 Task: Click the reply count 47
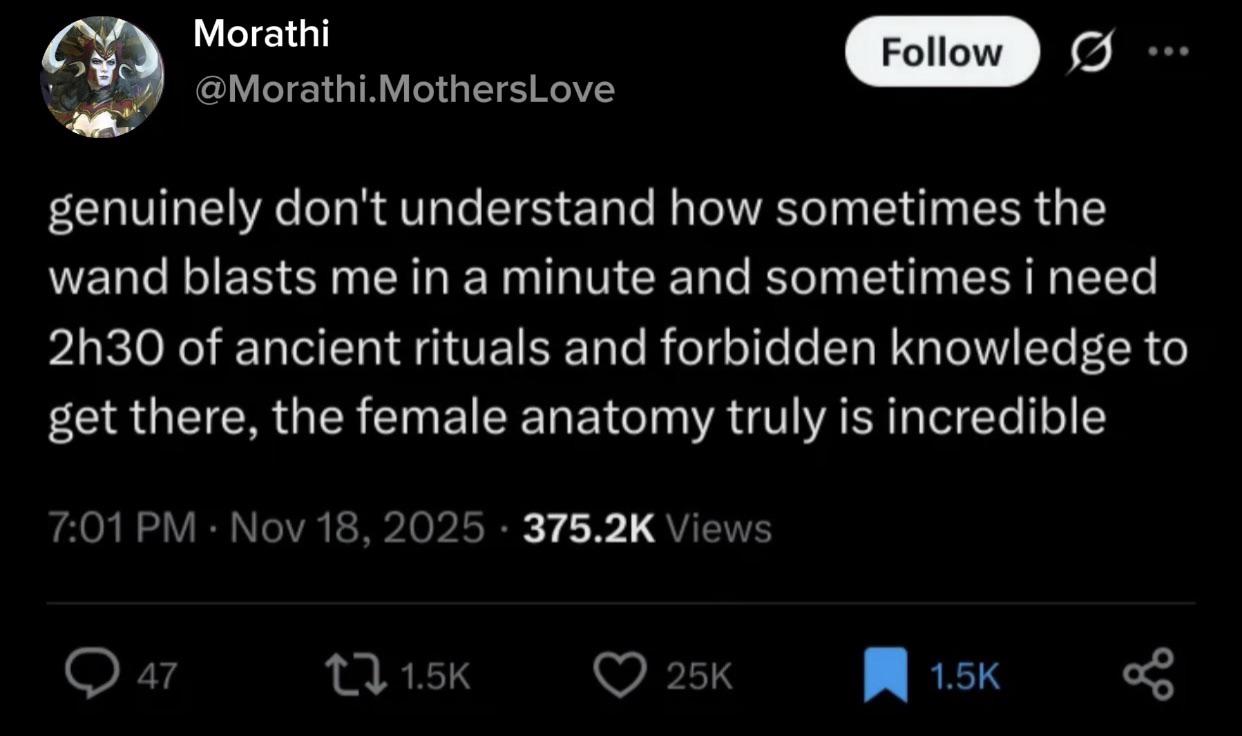[155, 678]
